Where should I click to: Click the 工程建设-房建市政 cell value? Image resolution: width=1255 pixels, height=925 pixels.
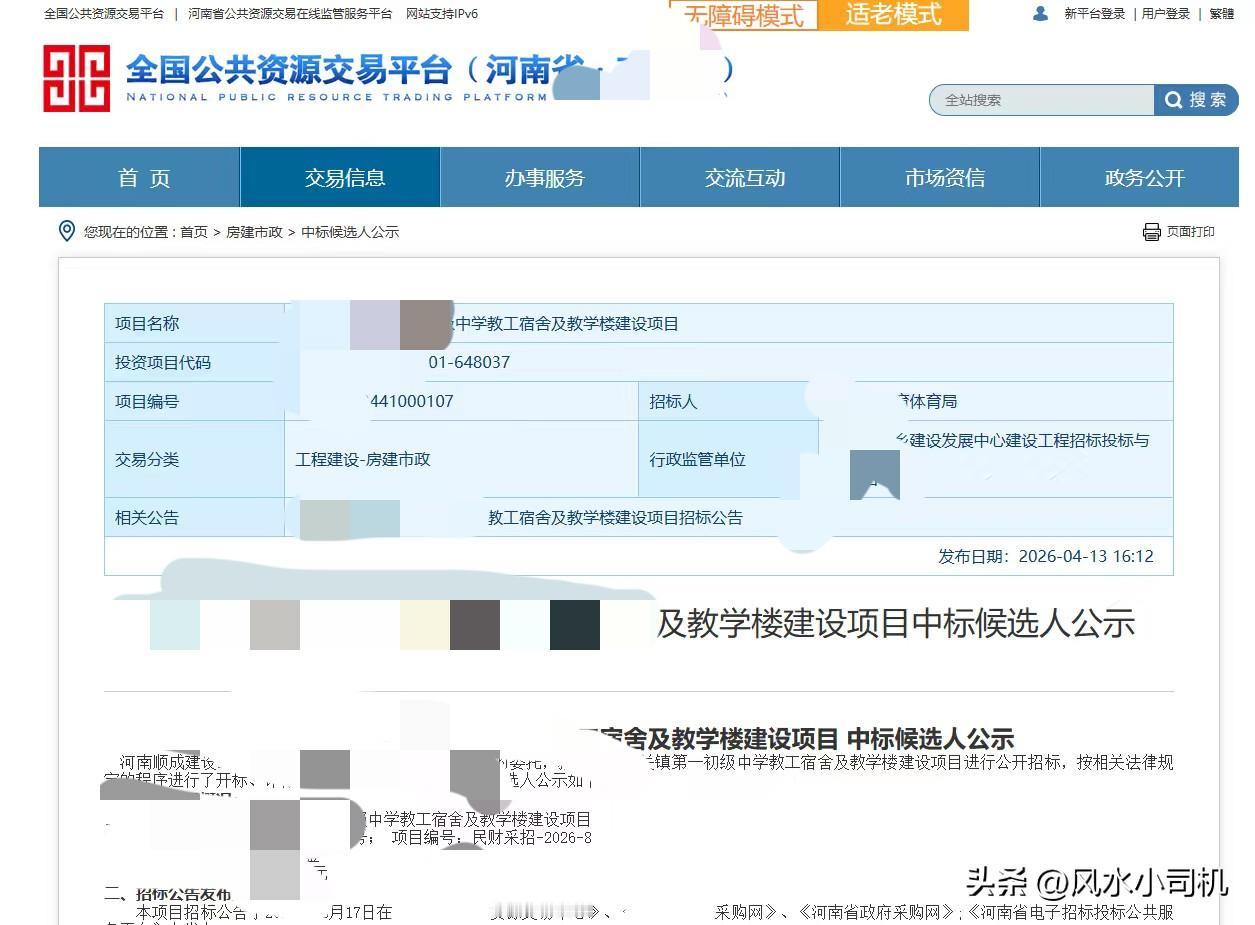(x=363, y=459)
